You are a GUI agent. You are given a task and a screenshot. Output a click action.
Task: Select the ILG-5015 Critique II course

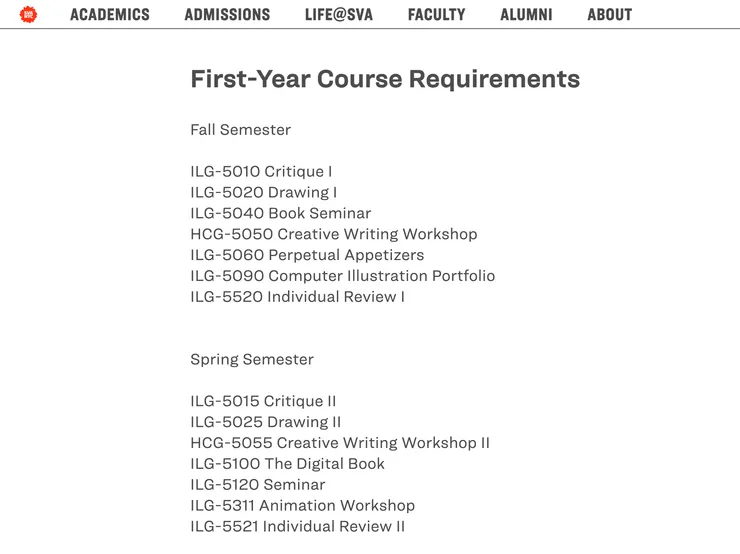click(263, 402)
